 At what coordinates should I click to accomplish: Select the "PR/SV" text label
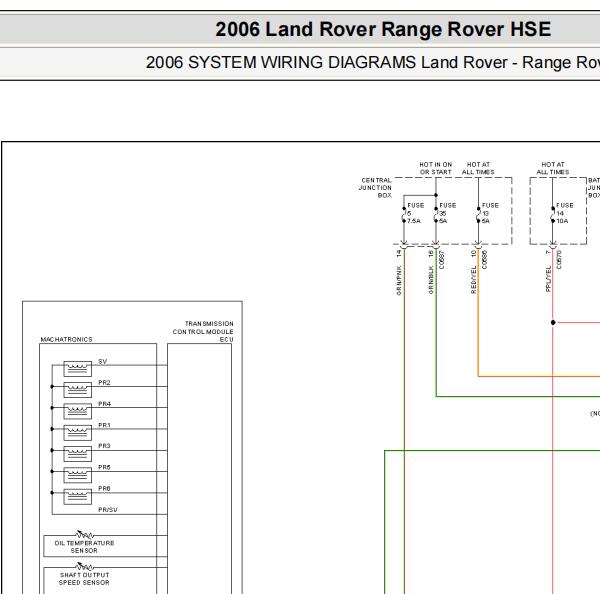108,510
